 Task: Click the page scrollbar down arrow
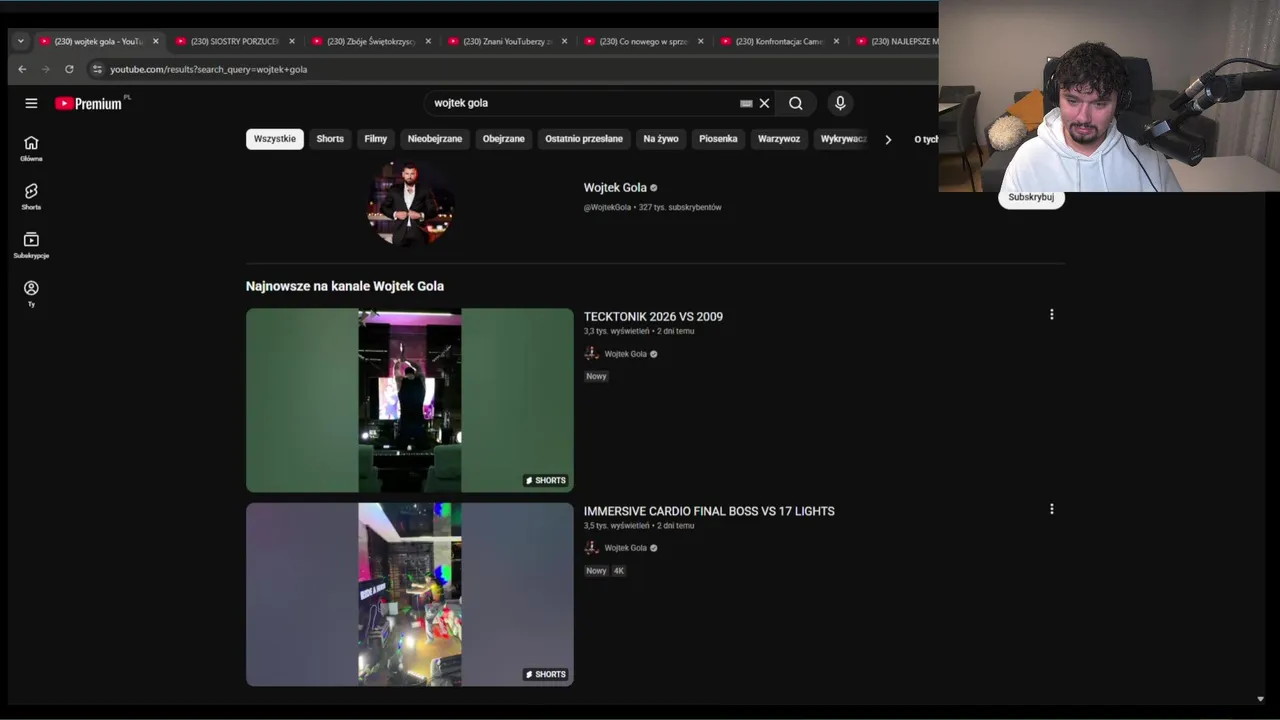coord(1260,699)
